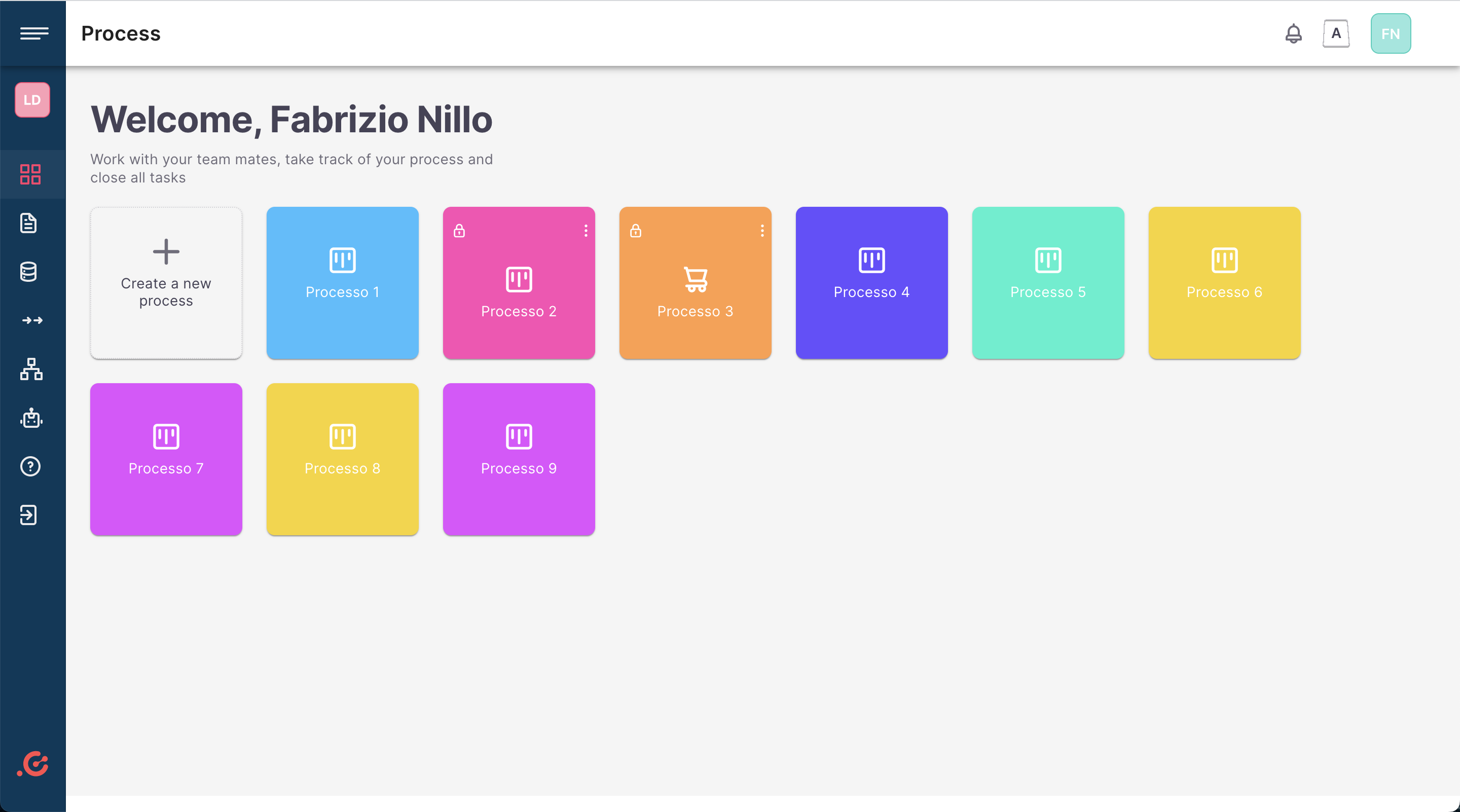Create a new process
1460x812 pixels.
(166, 283)
